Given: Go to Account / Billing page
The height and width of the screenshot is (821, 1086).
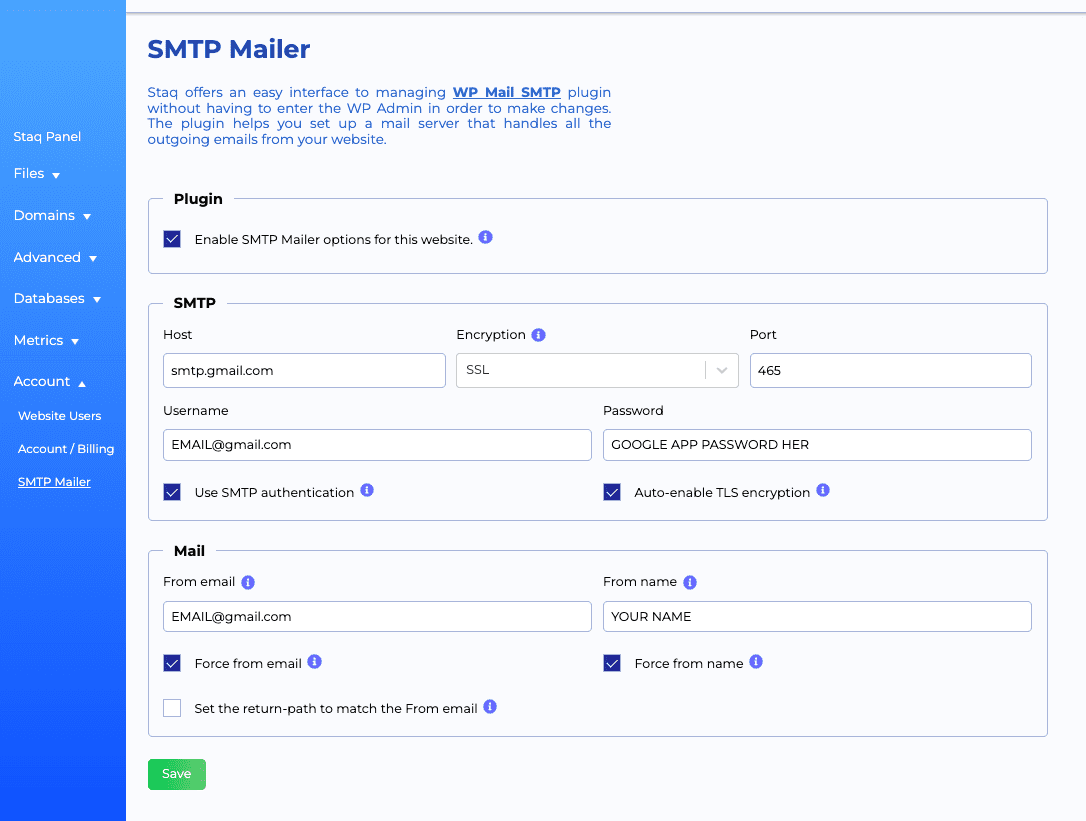Looking at the screenshot, I should click(x=66, y=449).
